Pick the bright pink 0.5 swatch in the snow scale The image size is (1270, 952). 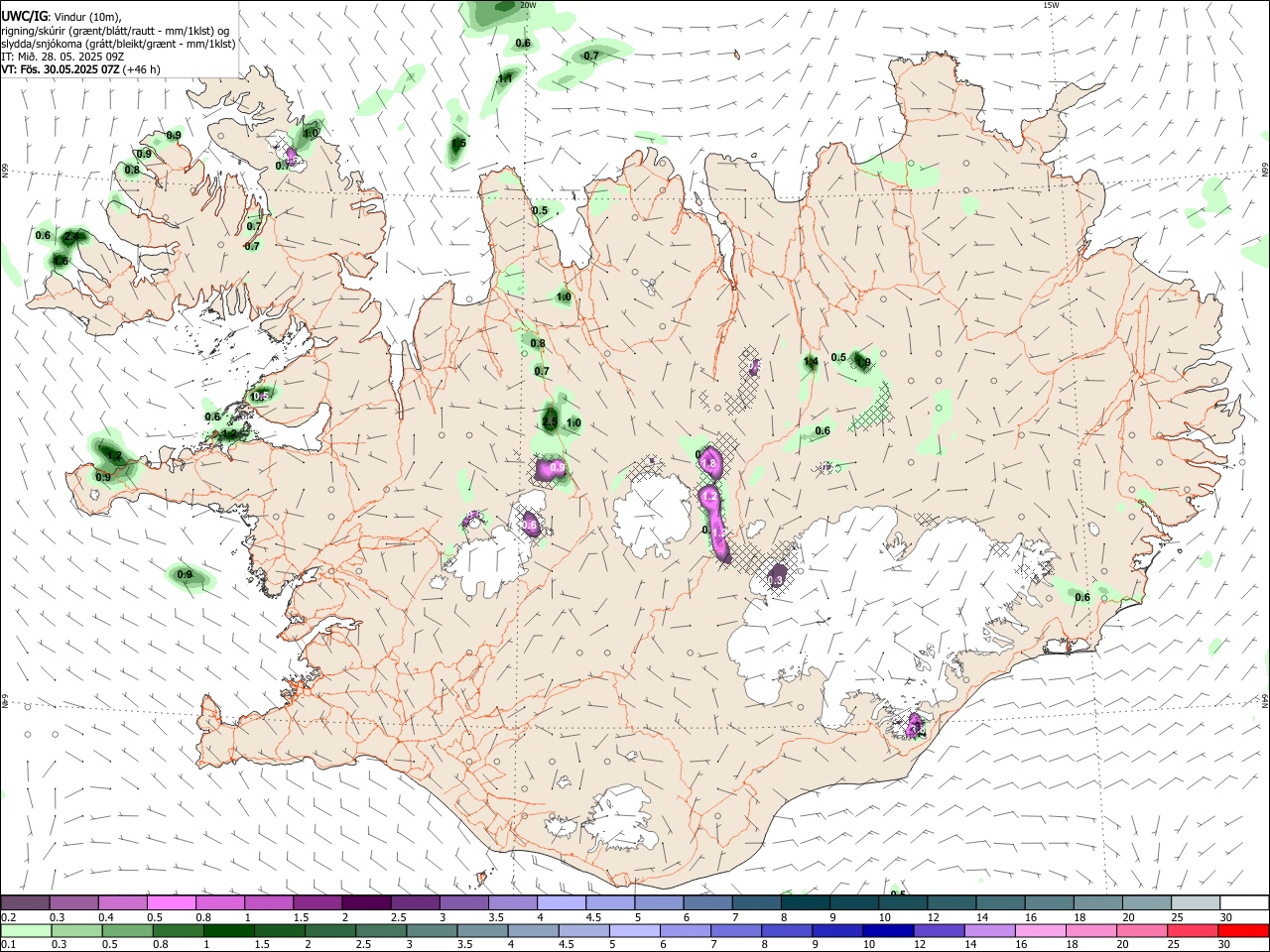coord(171,903)
